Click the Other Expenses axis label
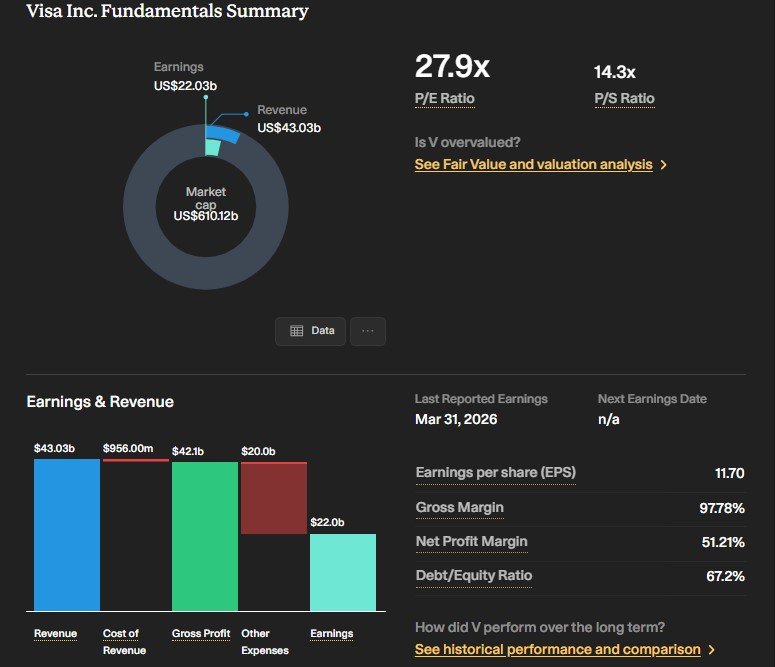This screenshot has width=775, height=667. (x=265, y=642)
